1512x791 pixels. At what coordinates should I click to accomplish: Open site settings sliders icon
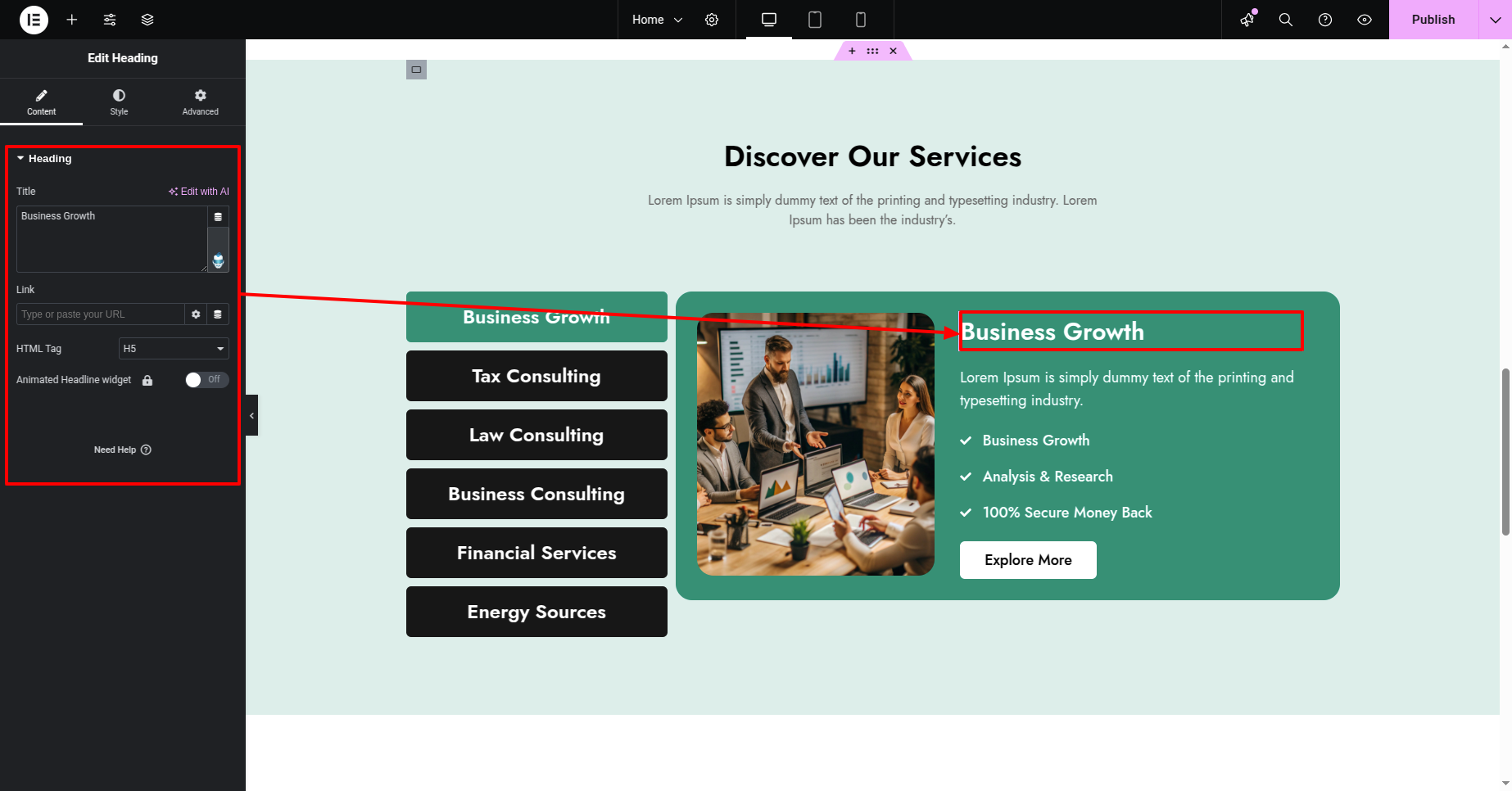(x=110, y=20)
